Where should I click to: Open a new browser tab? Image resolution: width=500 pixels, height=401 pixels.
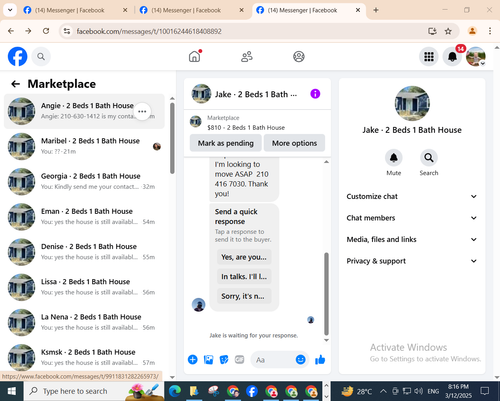376,10
